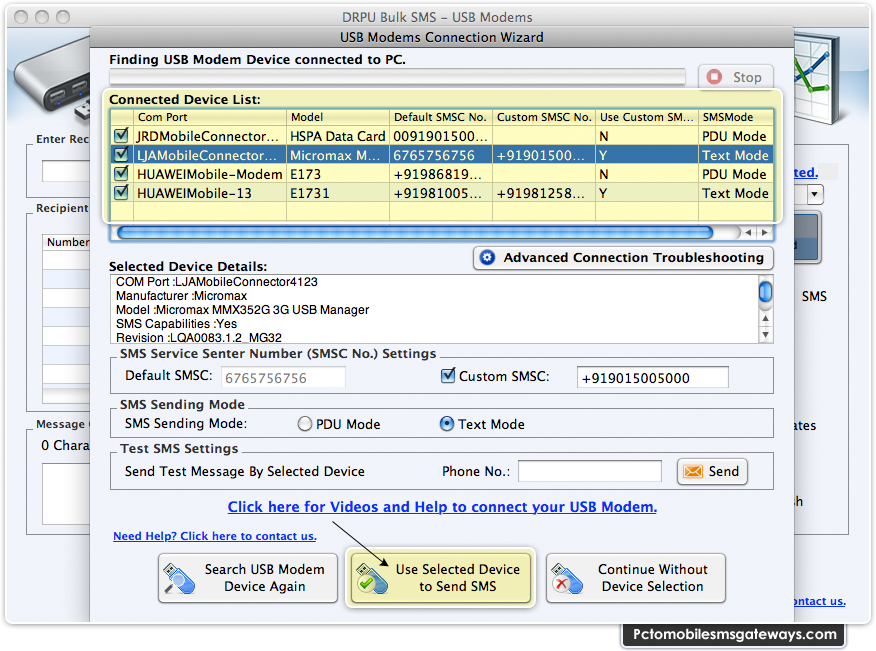Click the E1731 model cell
The image size is (876, 651).
(x=338, y=193)
